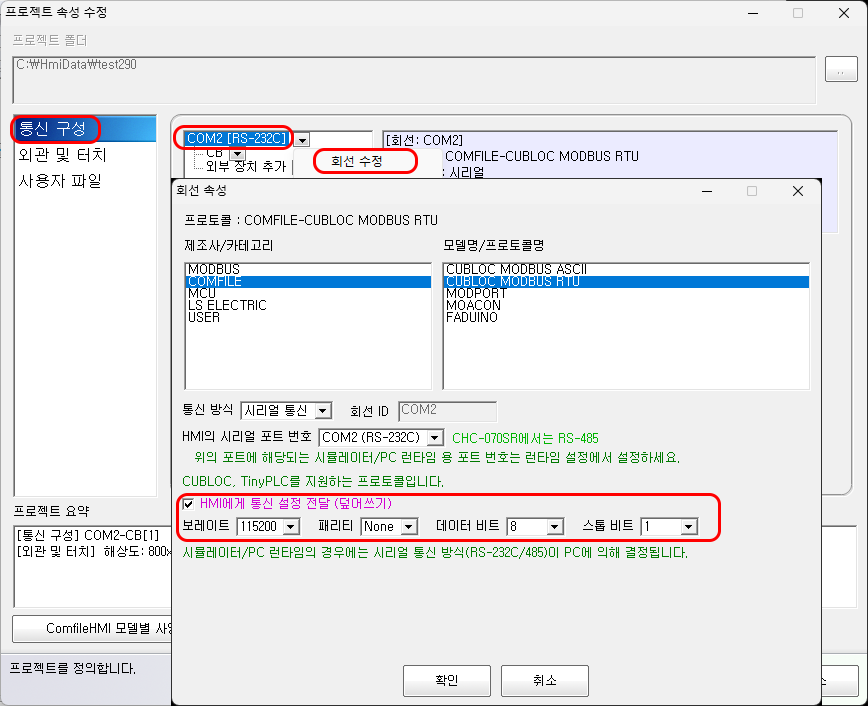The width and height of the screenshot is (868, 706).
Task: Expand the stop bits dropdown
Action: pyautogui.click(x=688, y=526)
